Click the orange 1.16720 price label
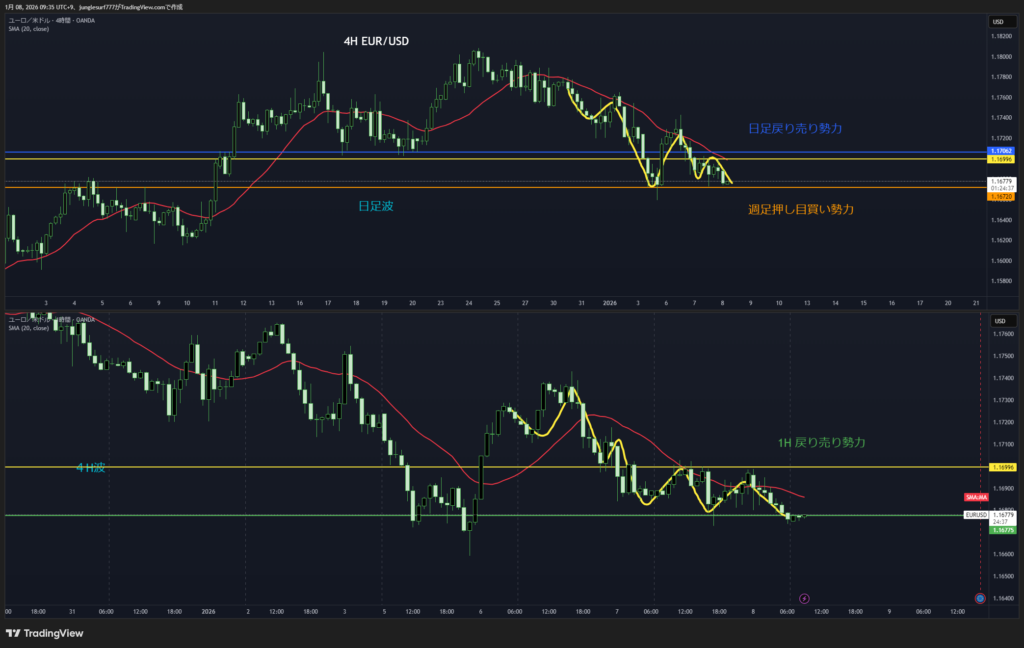 click(x=1002, y=197)
